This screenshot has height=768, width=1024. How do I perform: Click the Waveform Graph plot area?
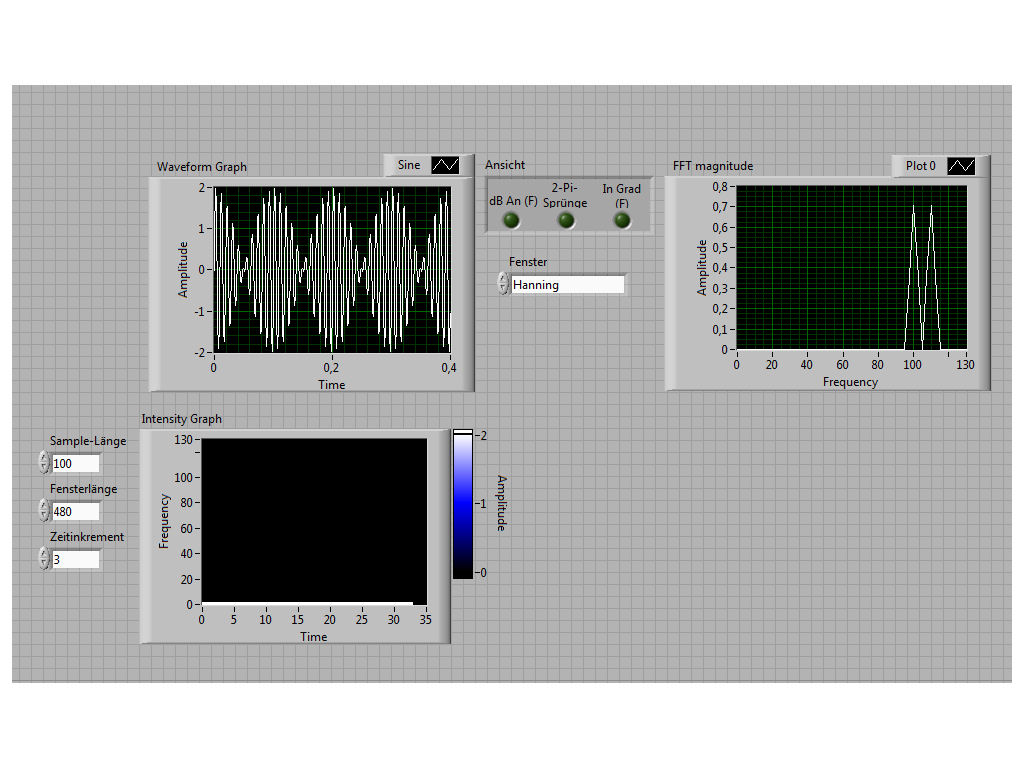[x=332, y=270]
